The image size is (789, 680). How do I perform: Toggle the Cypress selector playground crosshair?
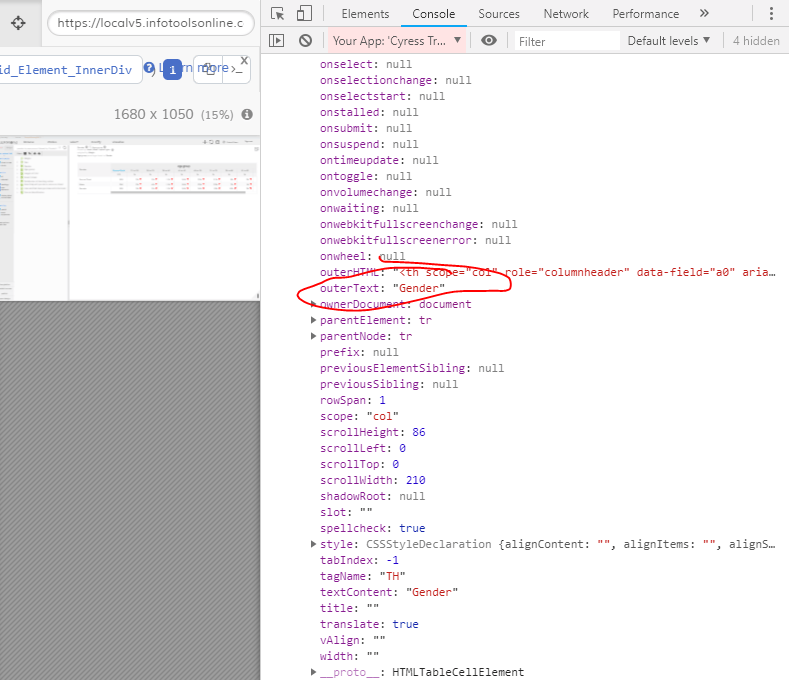tap(19, 23)
